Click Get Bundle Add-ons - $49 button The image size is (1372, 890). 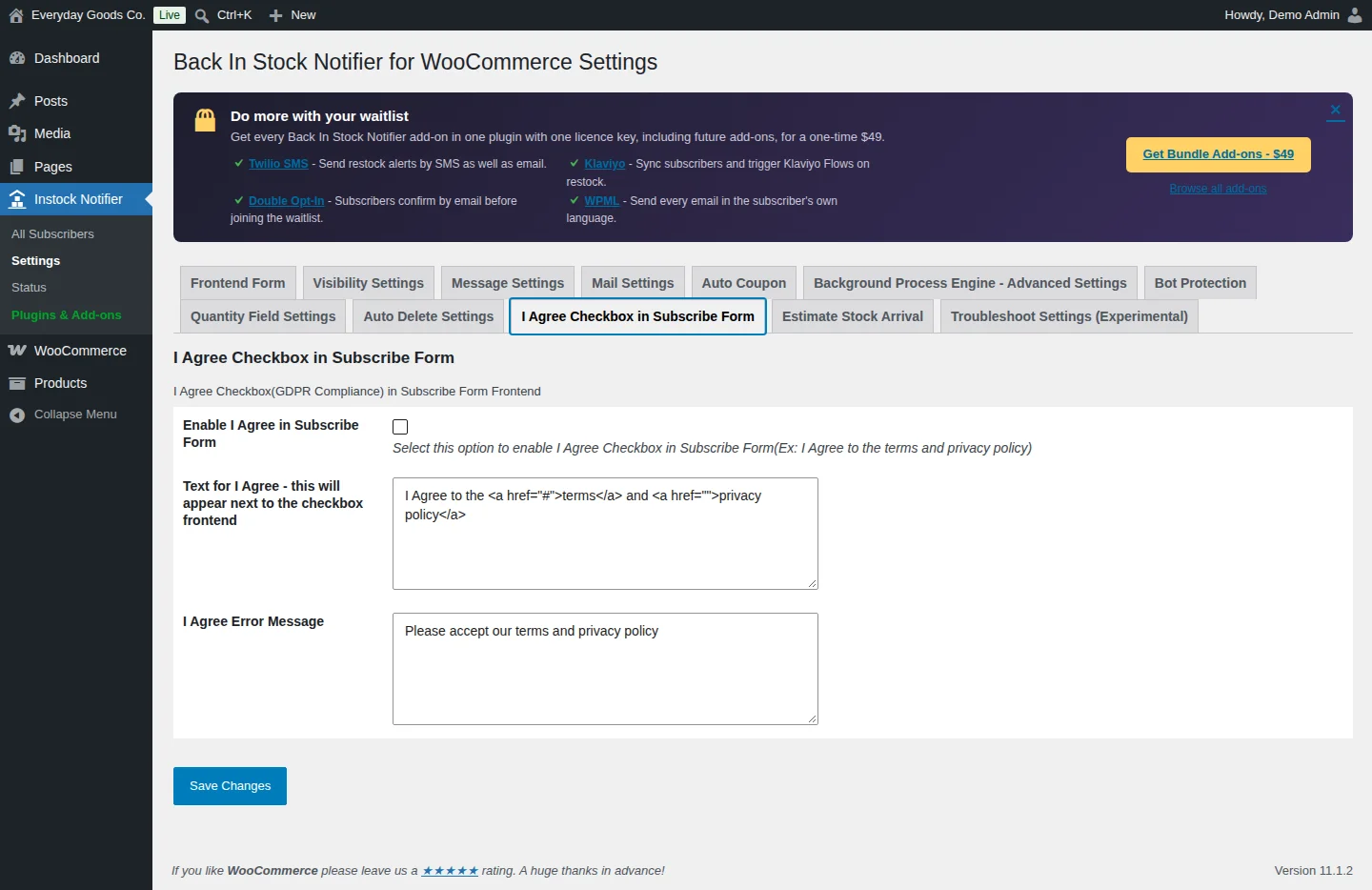(1219, 154)
